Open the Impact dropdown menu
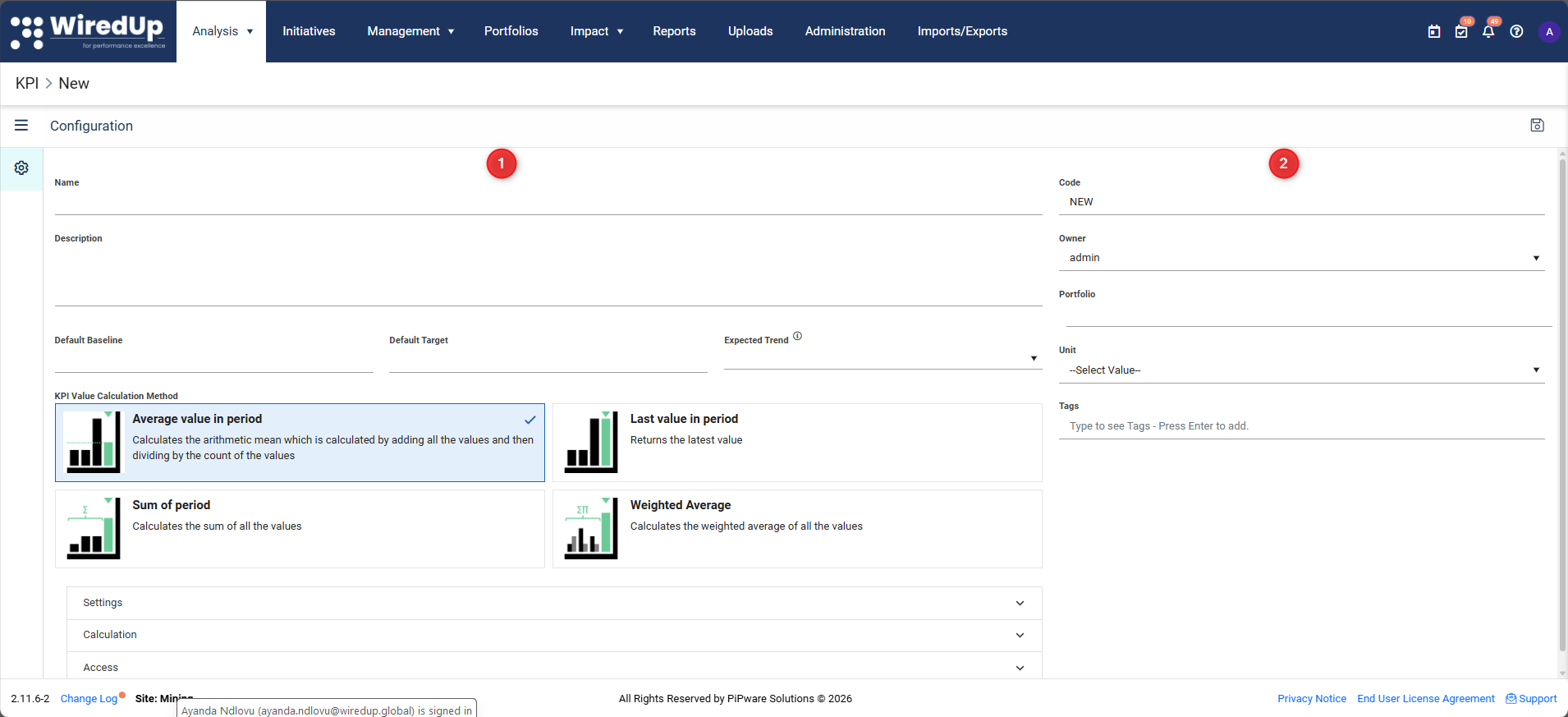1568x717 pixels. [597, 31]
